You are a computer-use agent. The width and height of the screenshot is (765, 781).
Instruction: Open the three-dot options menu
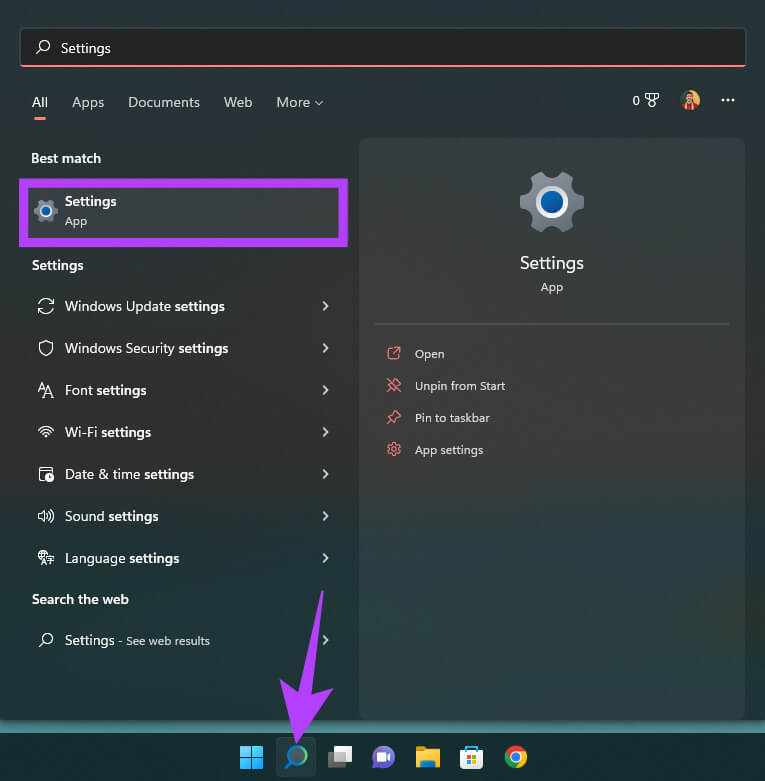(728, 100)
